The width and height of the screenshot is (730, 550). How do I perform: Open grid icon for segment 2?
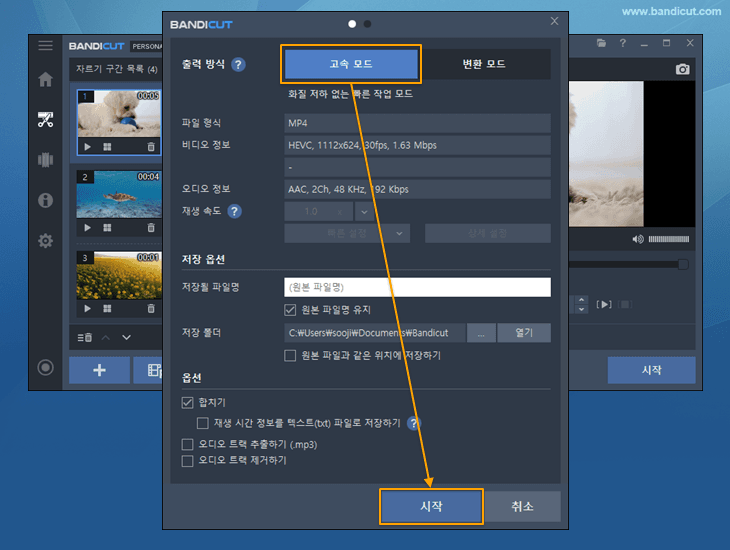[107, 228]
